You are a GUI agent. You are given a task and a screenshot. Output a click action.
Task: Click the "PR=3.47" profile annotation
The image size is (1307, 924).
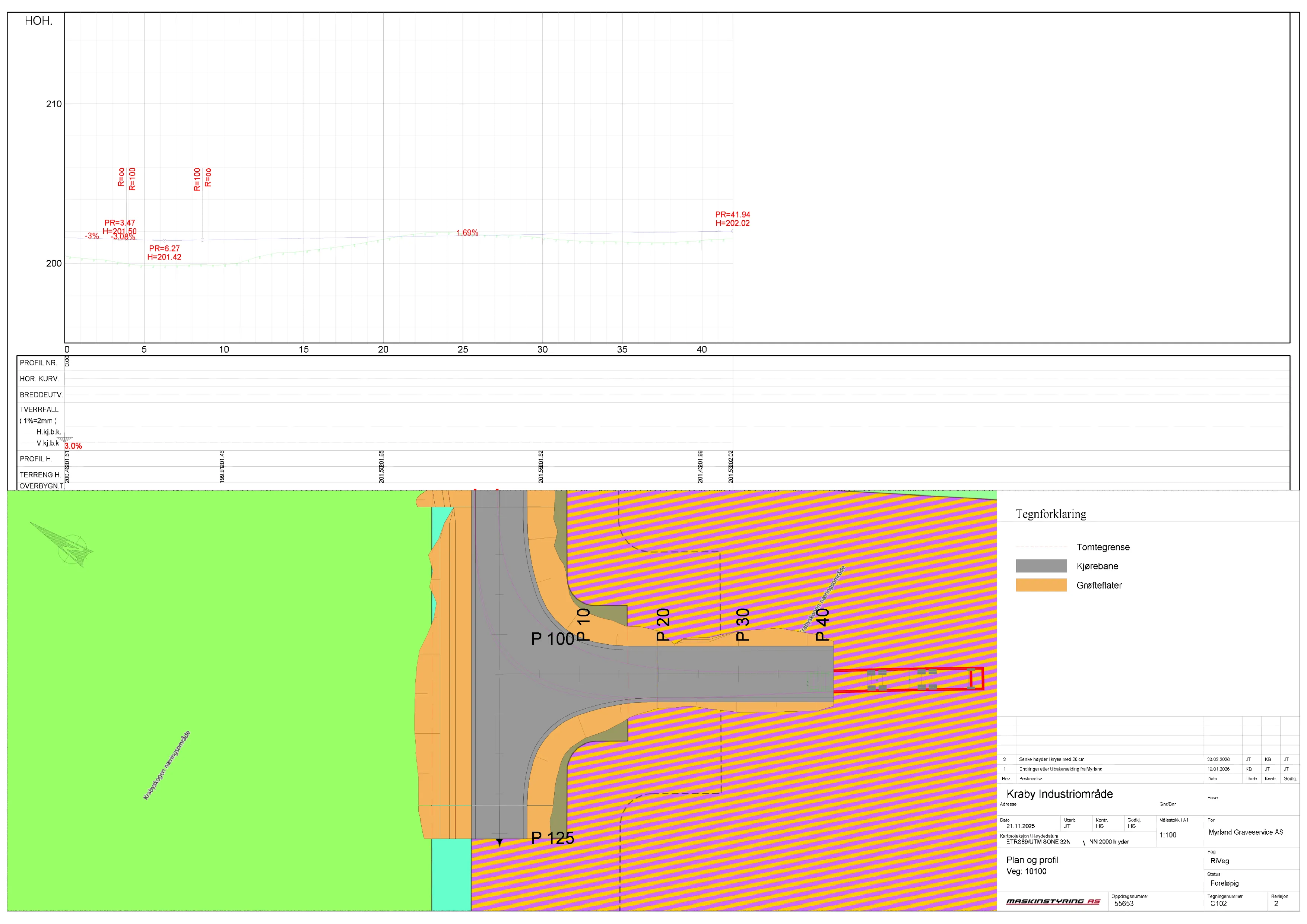(x=120, y=223)
